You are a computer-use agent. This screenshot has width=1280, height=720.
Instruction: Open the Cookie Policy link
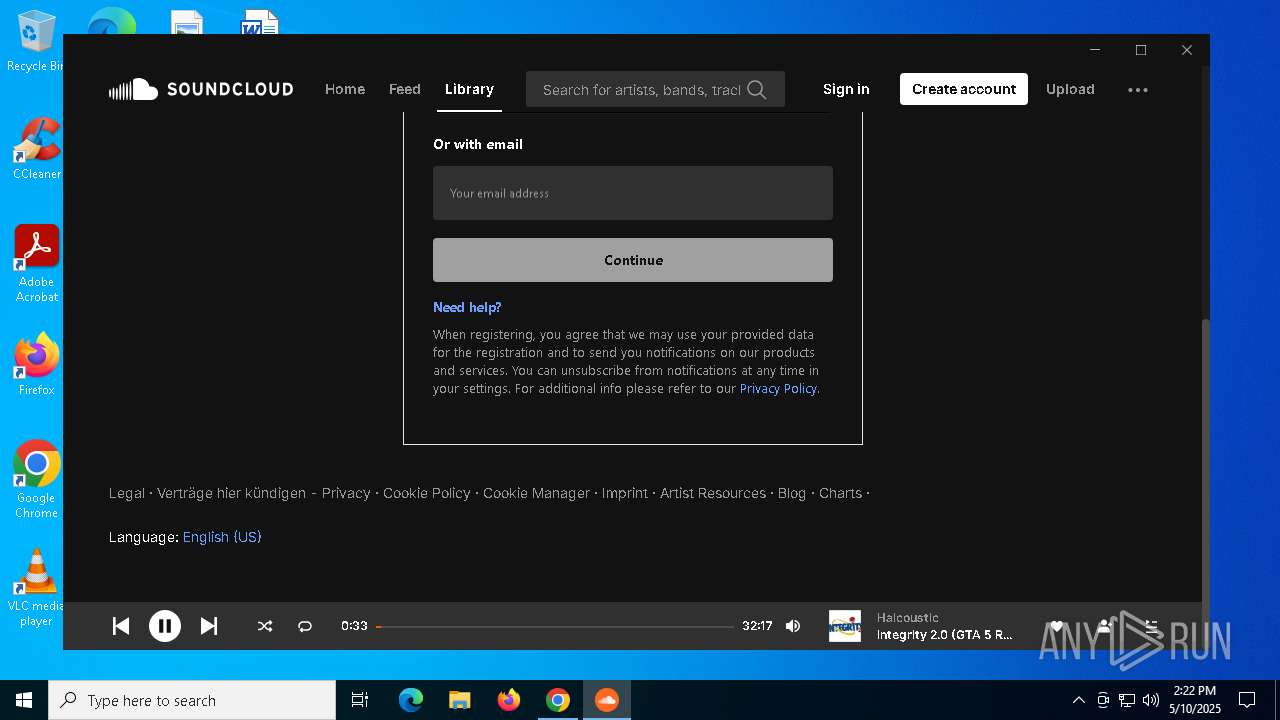point(427,493)
